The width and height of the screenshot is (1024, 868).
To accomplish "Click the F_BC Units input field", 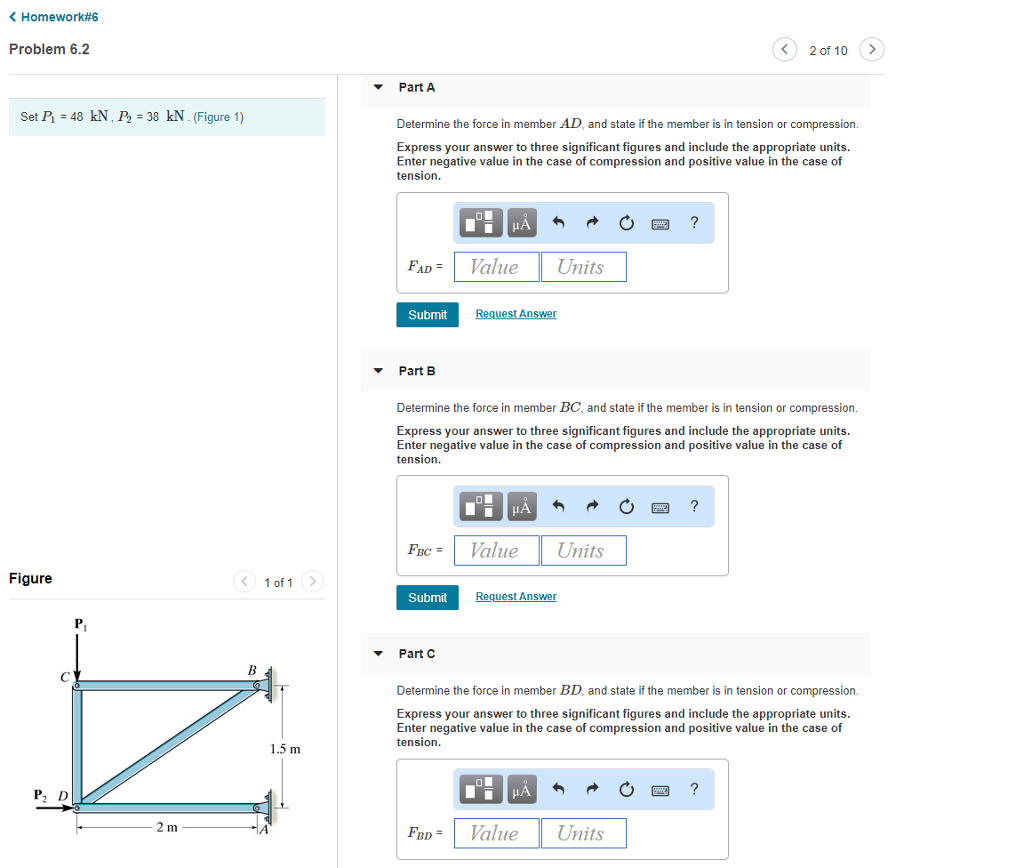I will tap(584, 551).
